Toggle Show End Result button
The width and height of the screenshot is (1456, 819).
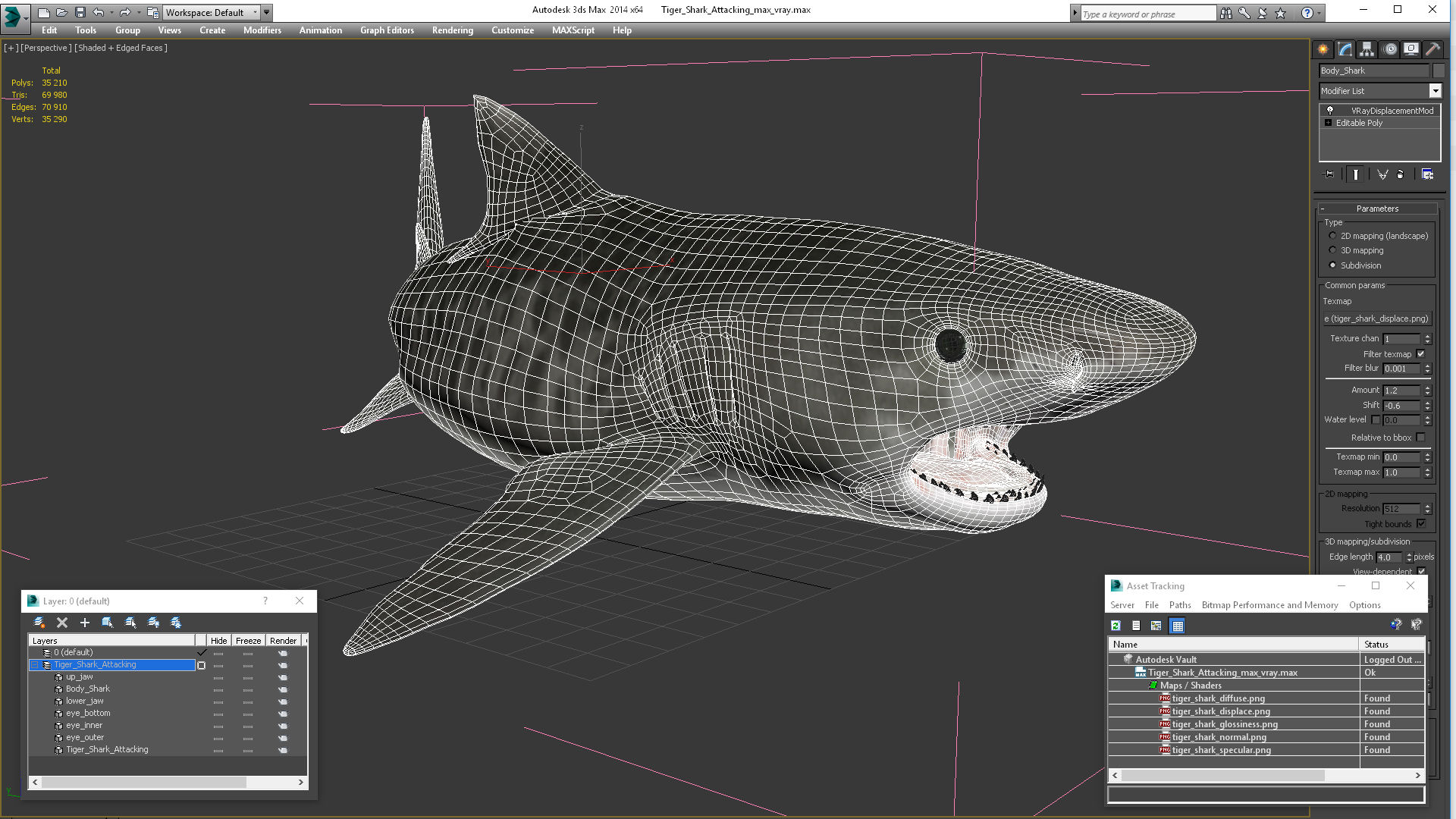1356,174
